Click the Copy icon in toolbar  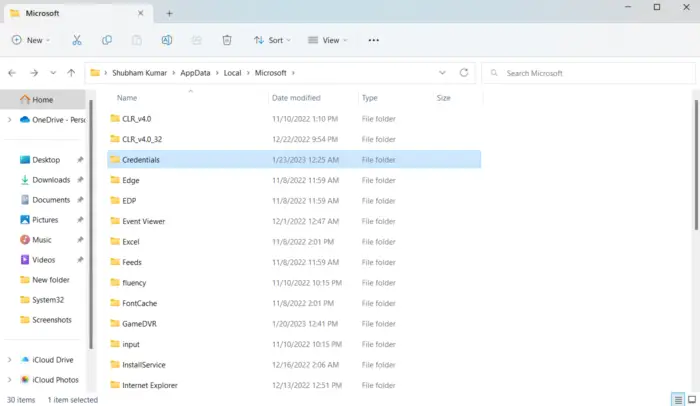coord(107,40)
